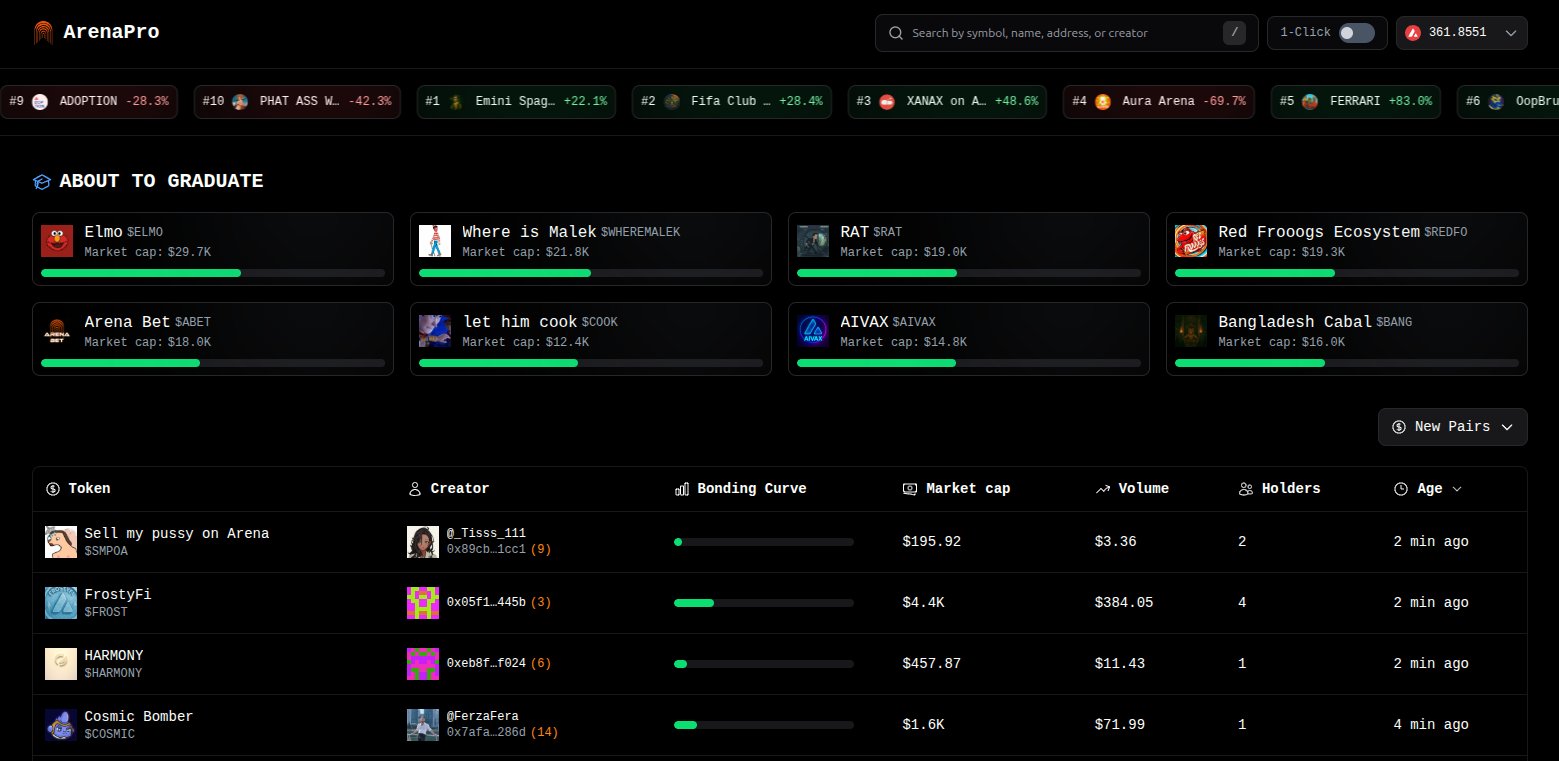Click the RAT bonding progress bar
The height and width of the screenshot is (761, 1559).
[968, 273]
